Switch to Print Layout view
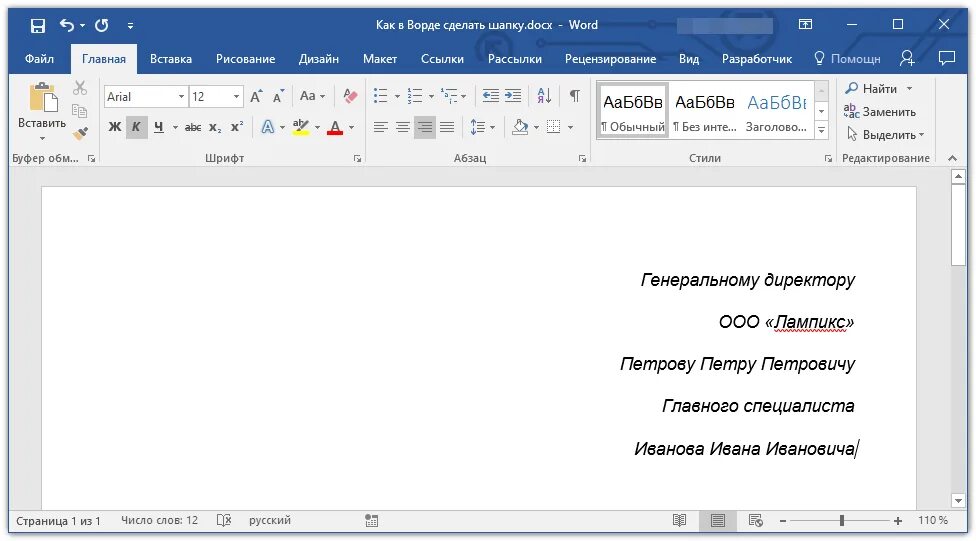Image resolution: width=976 pixels, height=541 pixels. [718, 520]
